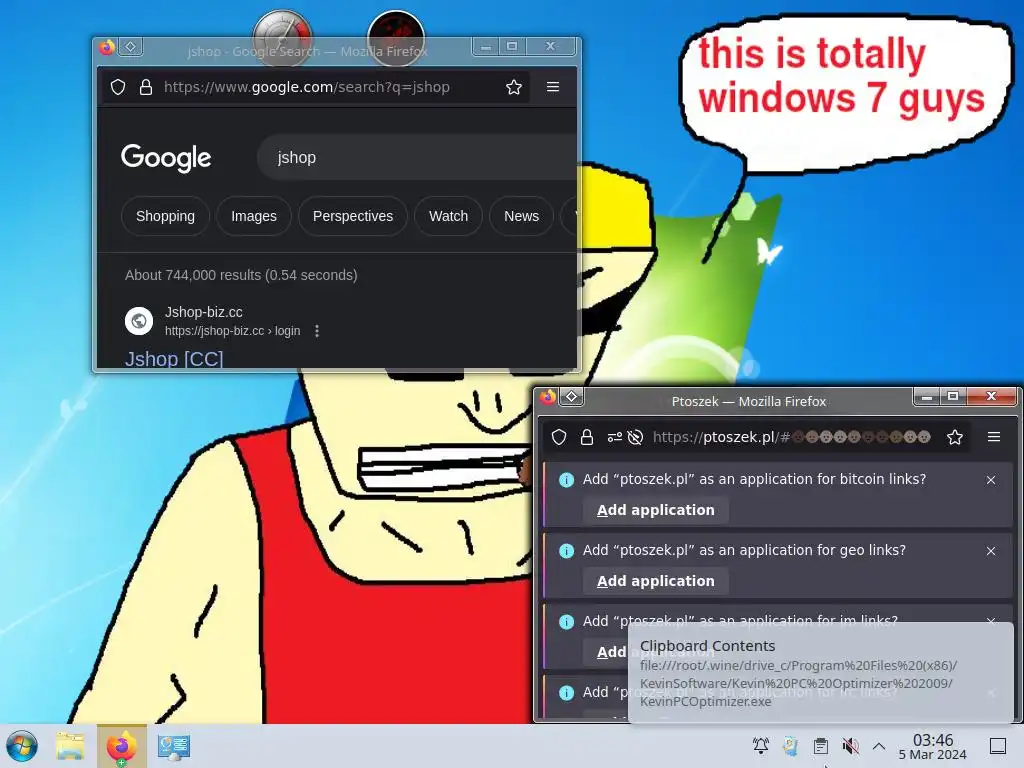Expand hidden system tray icons arrow

879,746
